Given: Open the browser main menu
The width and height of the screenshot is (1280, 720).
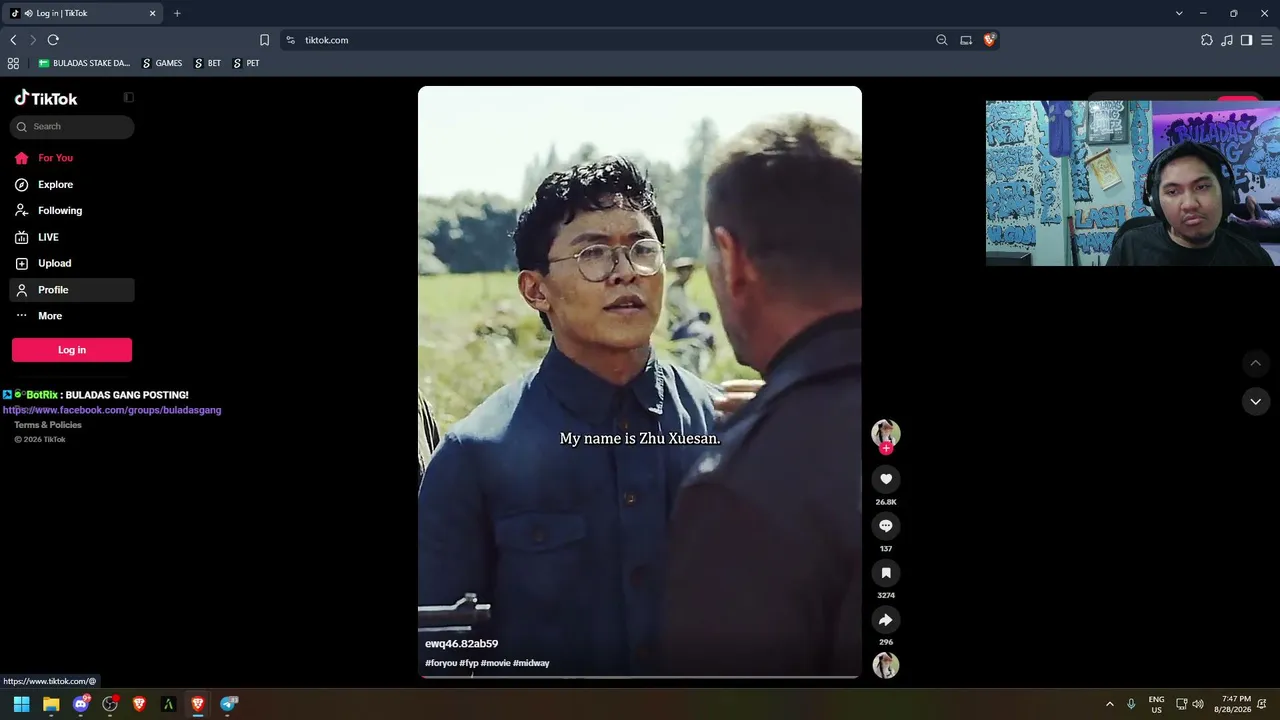Looking at the screenshot, I should pos(1266,40).
